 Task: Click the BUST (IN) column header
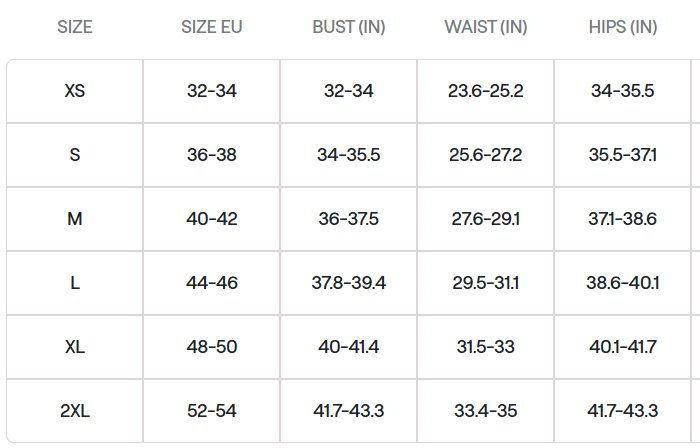click(x=349, y=27)
